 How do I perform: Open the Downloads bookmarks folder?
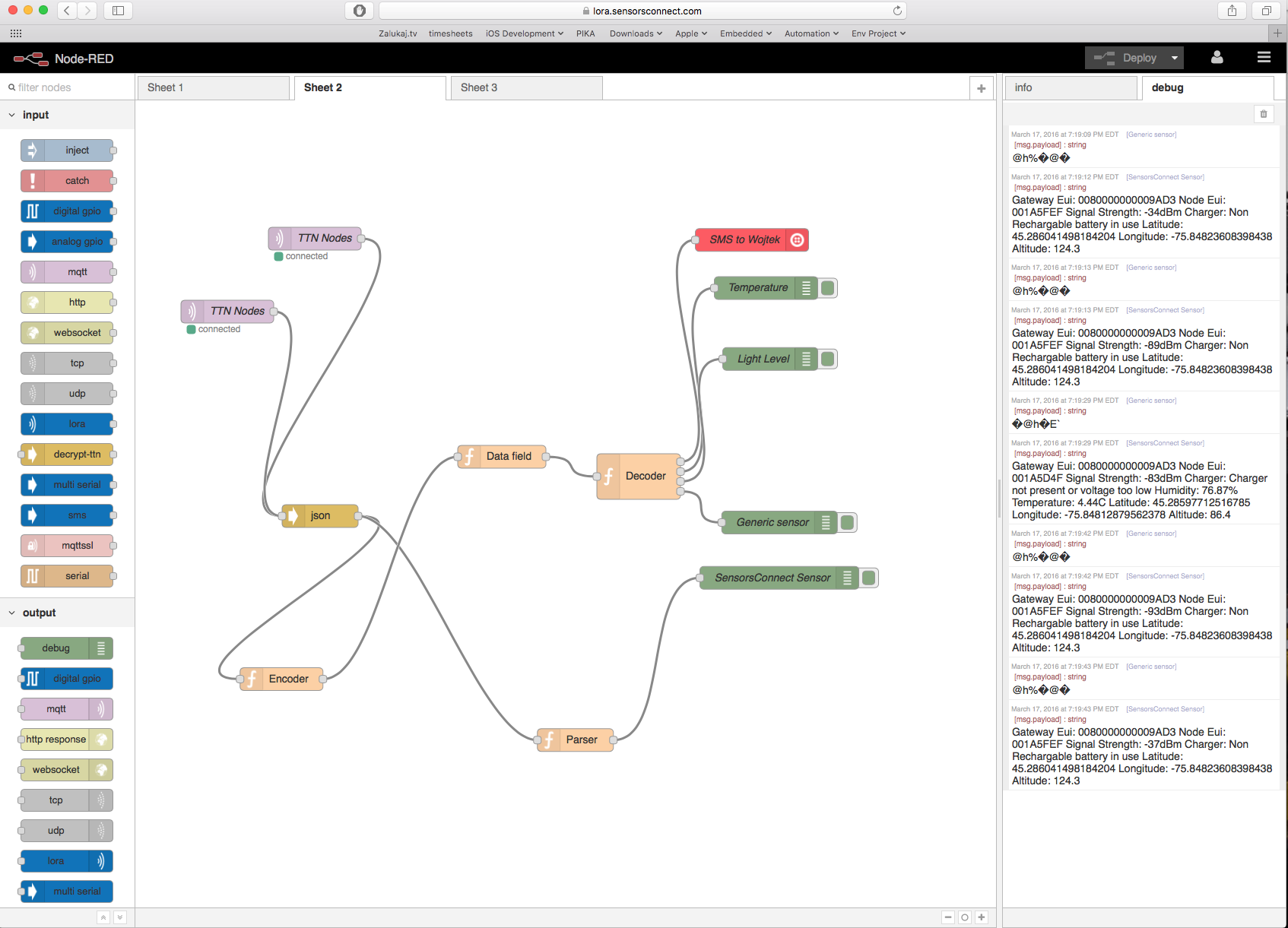636,33
